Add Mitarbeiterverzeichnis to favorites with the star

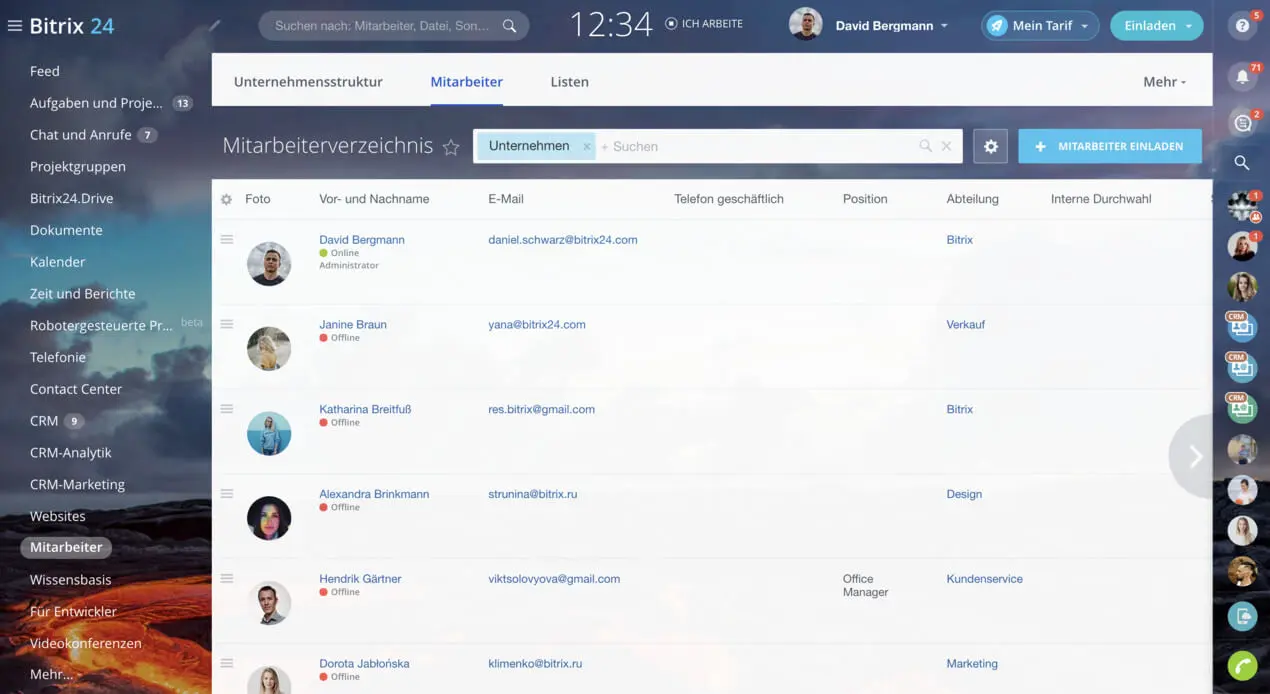tap(451, 147)
